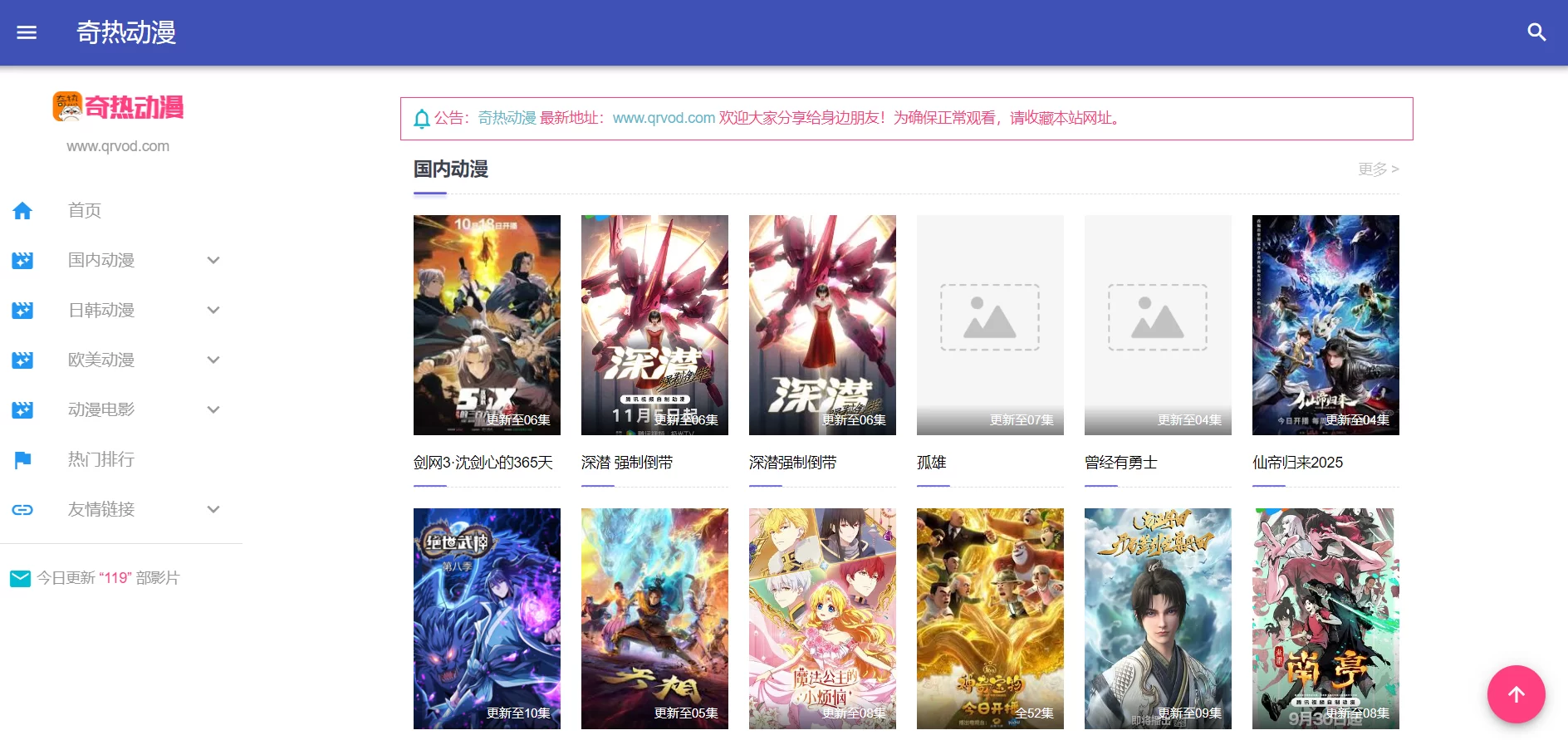This screenshot has height=740, width=1568.
Task: Select 动漫电影 in the sidebar menu
Action: click(101, 409)
